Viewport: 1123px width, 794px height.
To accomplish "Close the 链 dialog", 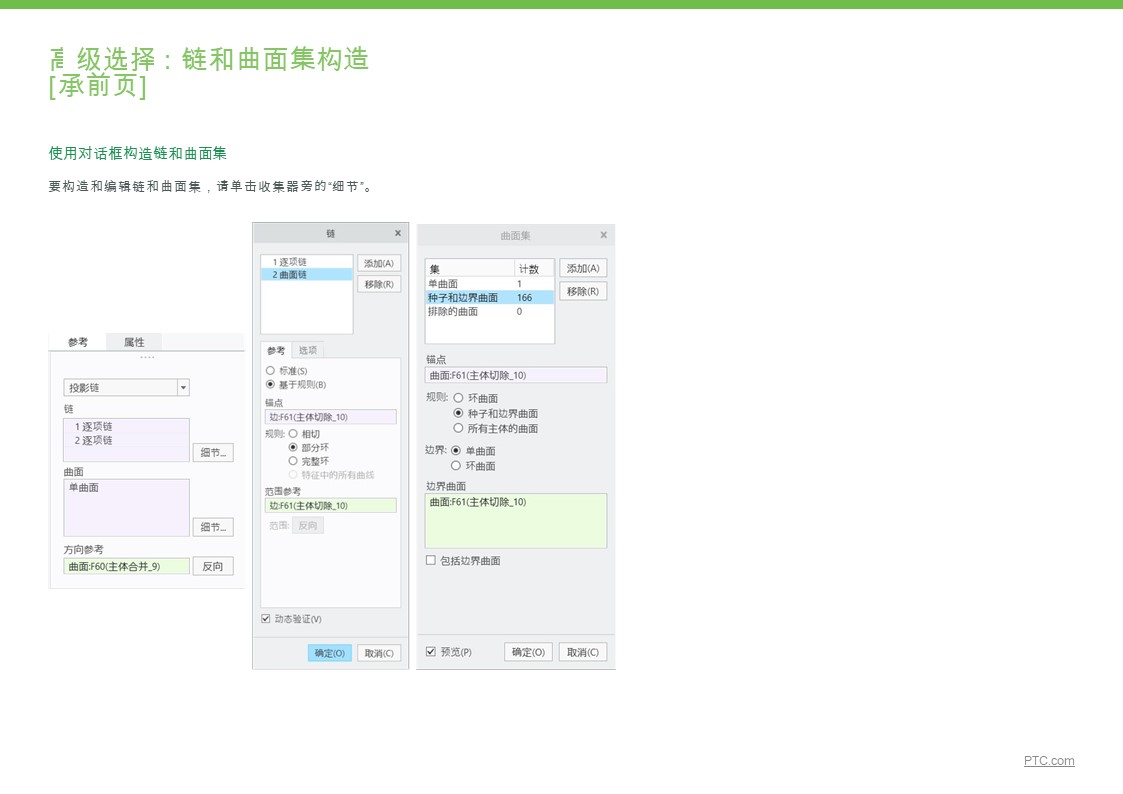I will pos(398,233).
